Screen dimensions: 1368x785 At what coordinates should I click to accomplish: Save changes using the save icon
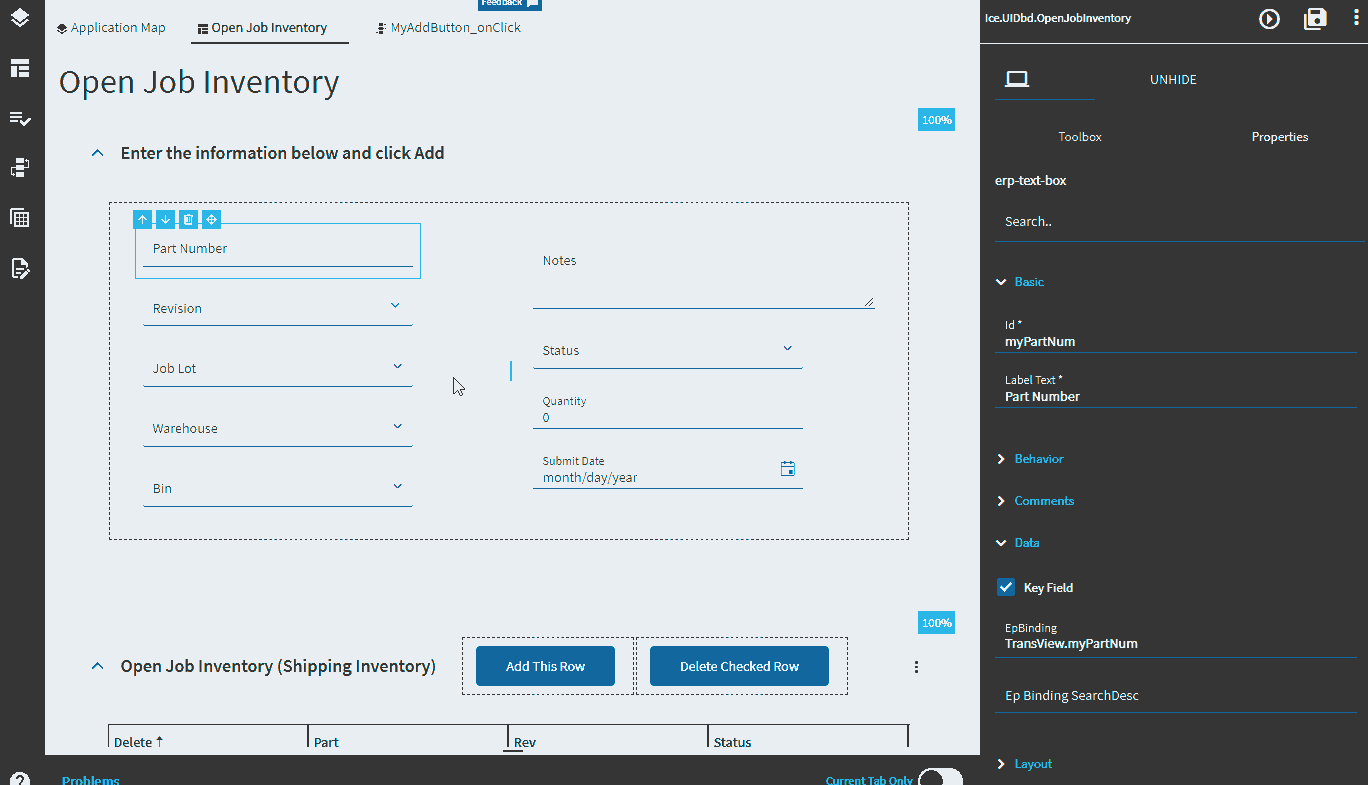[x=1315, y=18]
